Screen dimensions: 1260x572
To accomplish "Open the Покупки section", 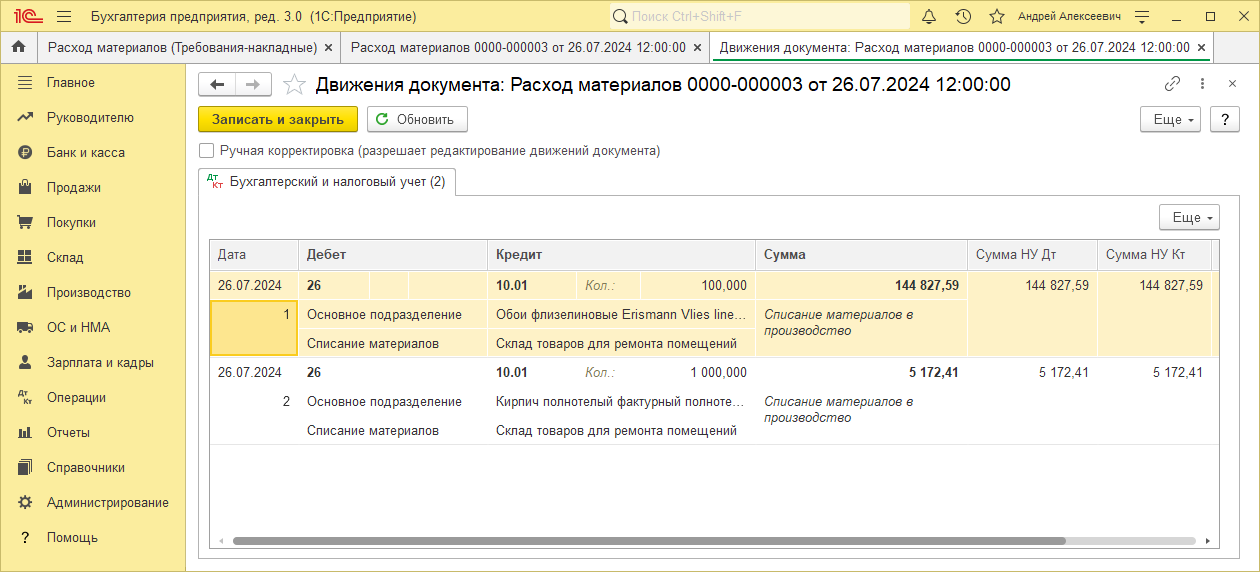I will (72, 222).
